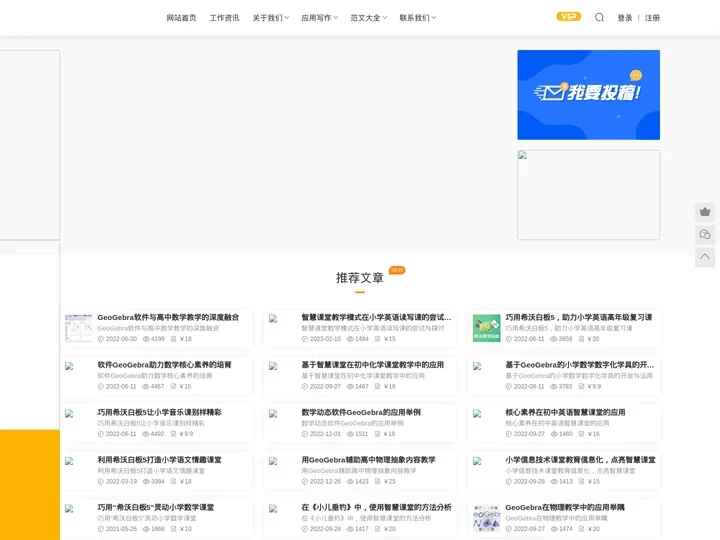This screenshot has width=720, height=540.
Task: Click the broken image in sidebar ad box
Action: [523, 155]
